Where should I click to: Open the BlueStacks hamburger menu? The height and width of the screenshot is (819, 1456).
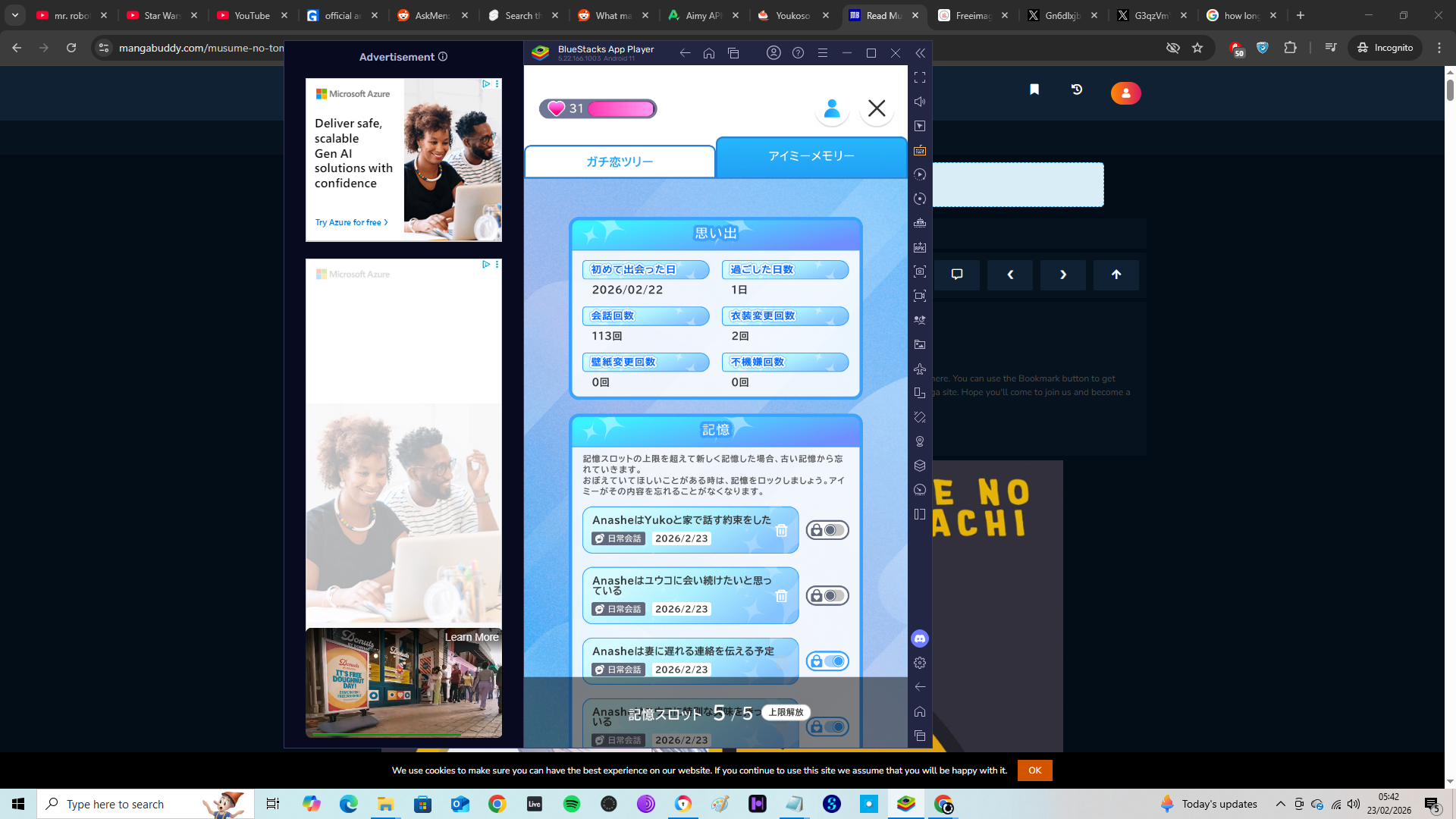pos(823,53)
